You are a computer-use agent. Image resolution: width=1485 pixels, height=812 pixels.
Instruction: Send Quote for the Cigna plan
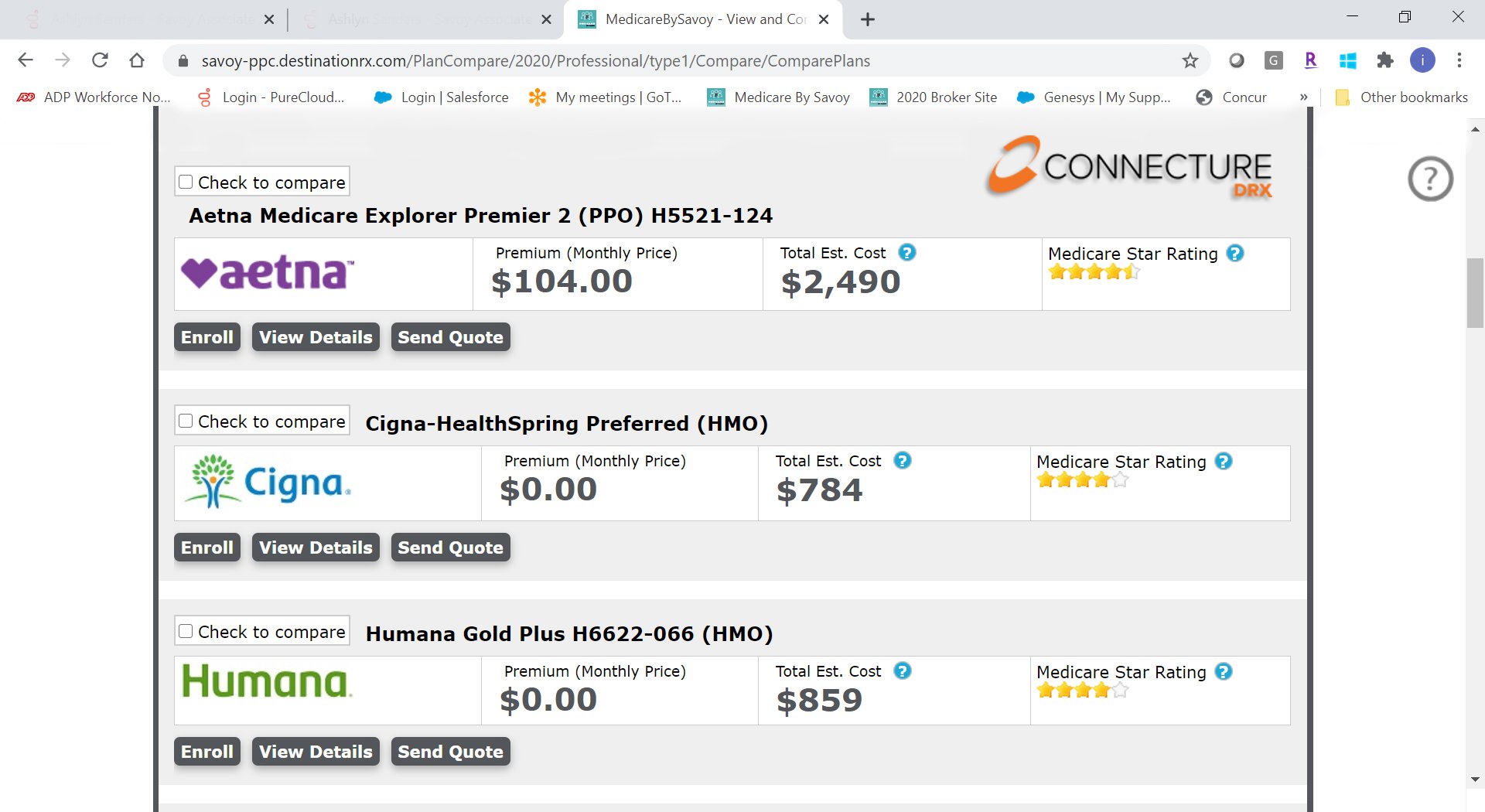pos(450,548)
